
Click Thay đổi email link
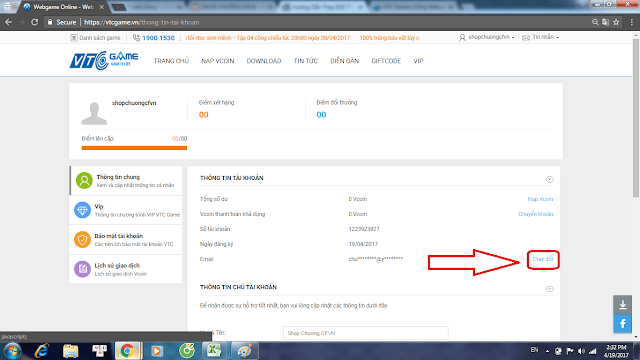pyautogui.click(x=542, y=259)
